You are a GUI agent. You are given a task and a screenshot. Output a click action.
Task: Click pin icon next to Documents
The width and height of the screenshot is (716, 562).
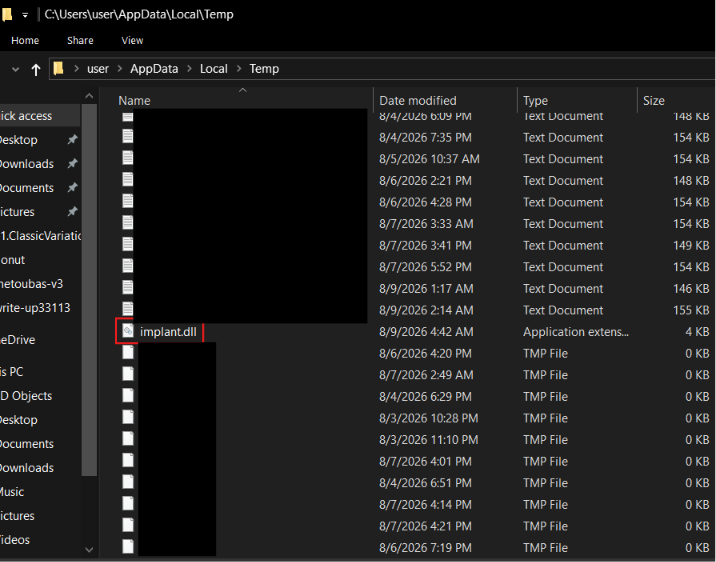72,188
